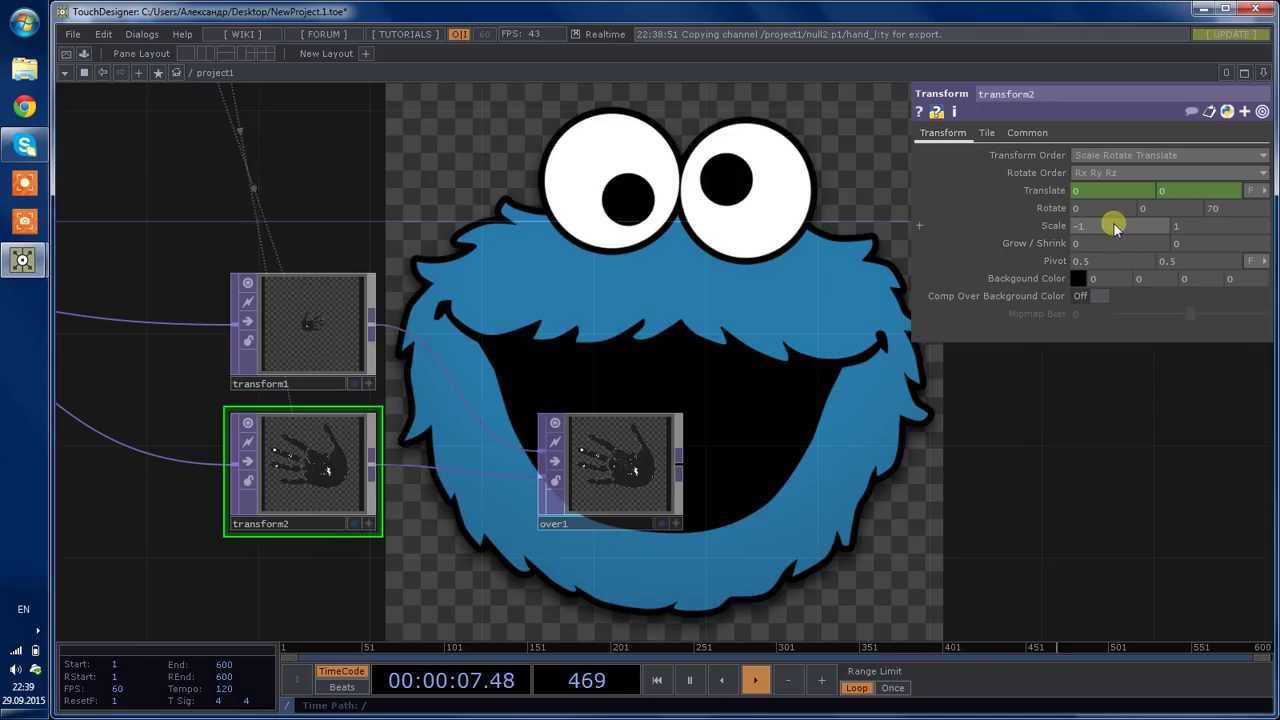Viewport: 1280px width, 720px height.
Task: Open the operator comment bubble icon
Action: click(x=1191, y=112)
